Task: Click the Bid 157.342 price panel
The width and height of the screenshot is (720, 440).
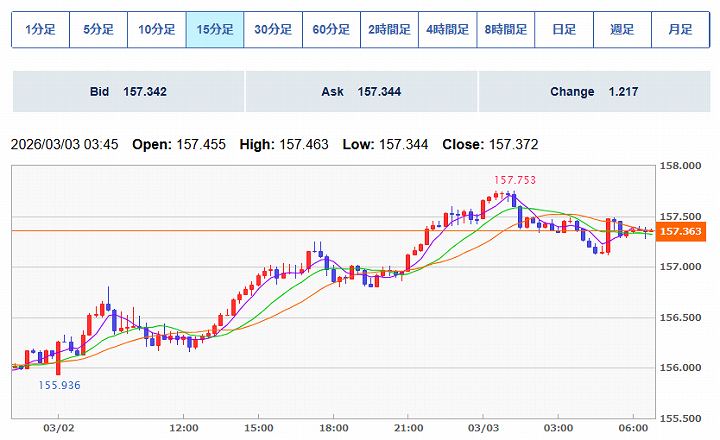Action: (x=128, y=92)
